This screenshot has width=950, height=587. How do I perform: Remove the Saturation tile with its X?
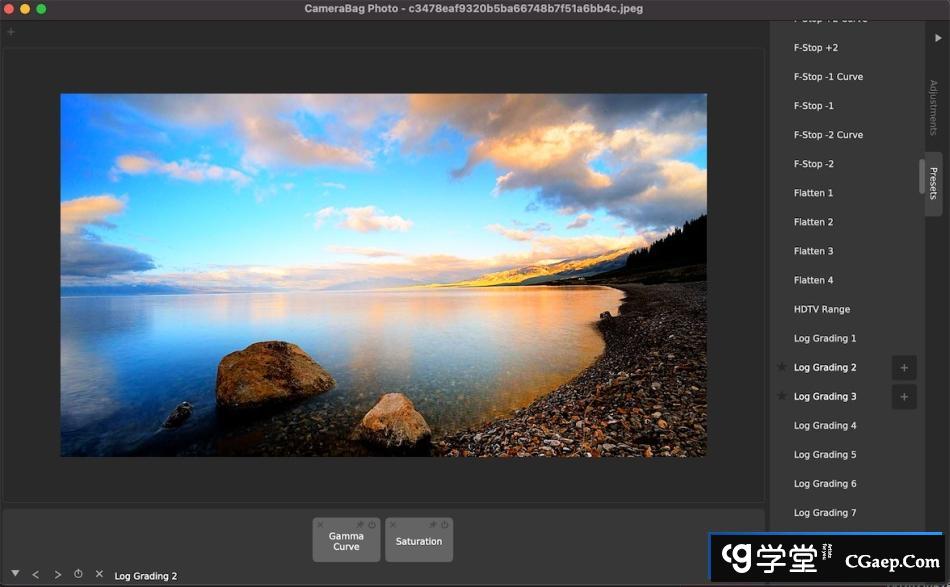click(x=392, y=525)
